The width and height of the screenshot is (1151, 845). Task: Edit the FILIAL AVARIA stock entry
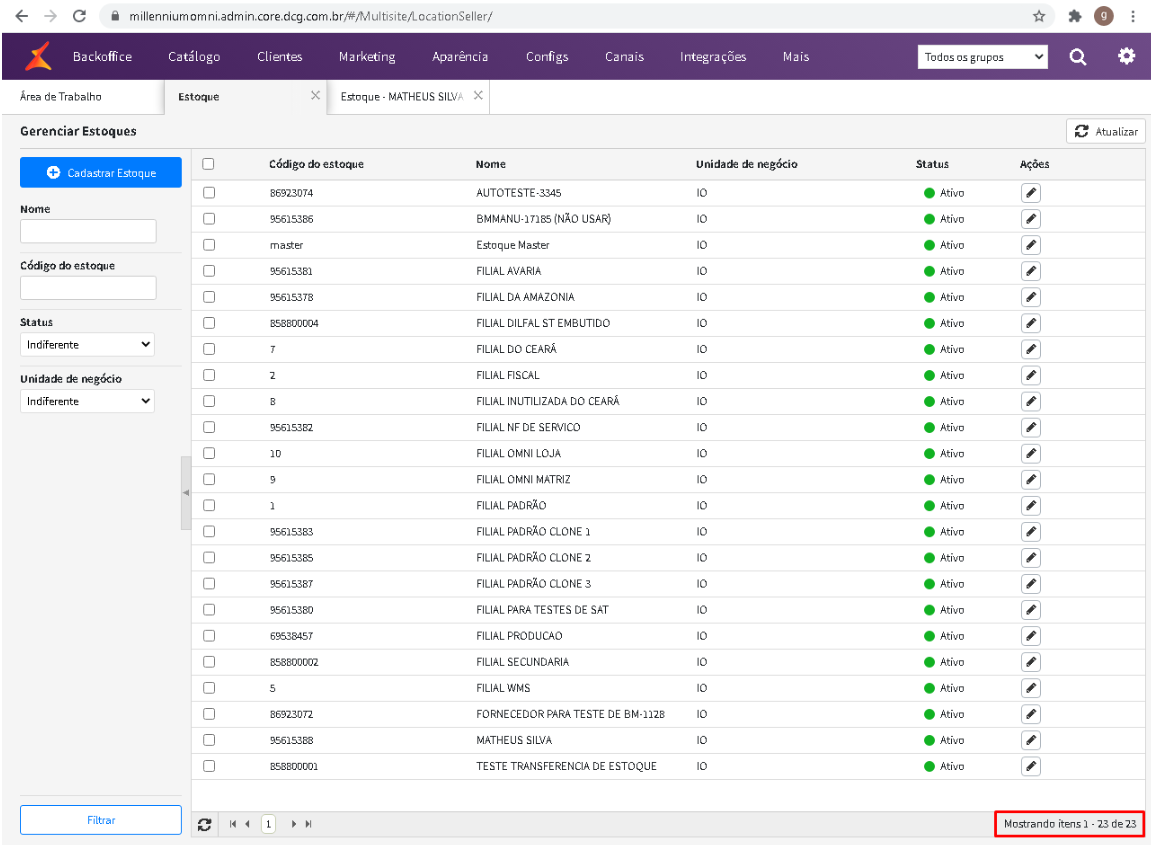(1031, 271)
